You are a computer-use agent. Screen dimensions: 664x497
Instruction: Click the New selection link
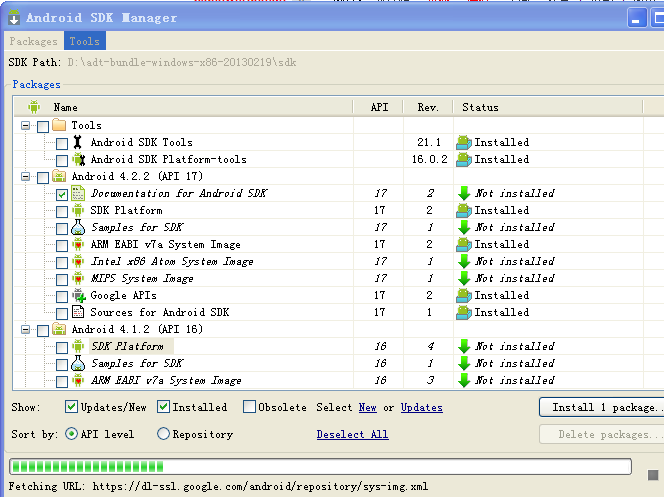pos(368,407)
